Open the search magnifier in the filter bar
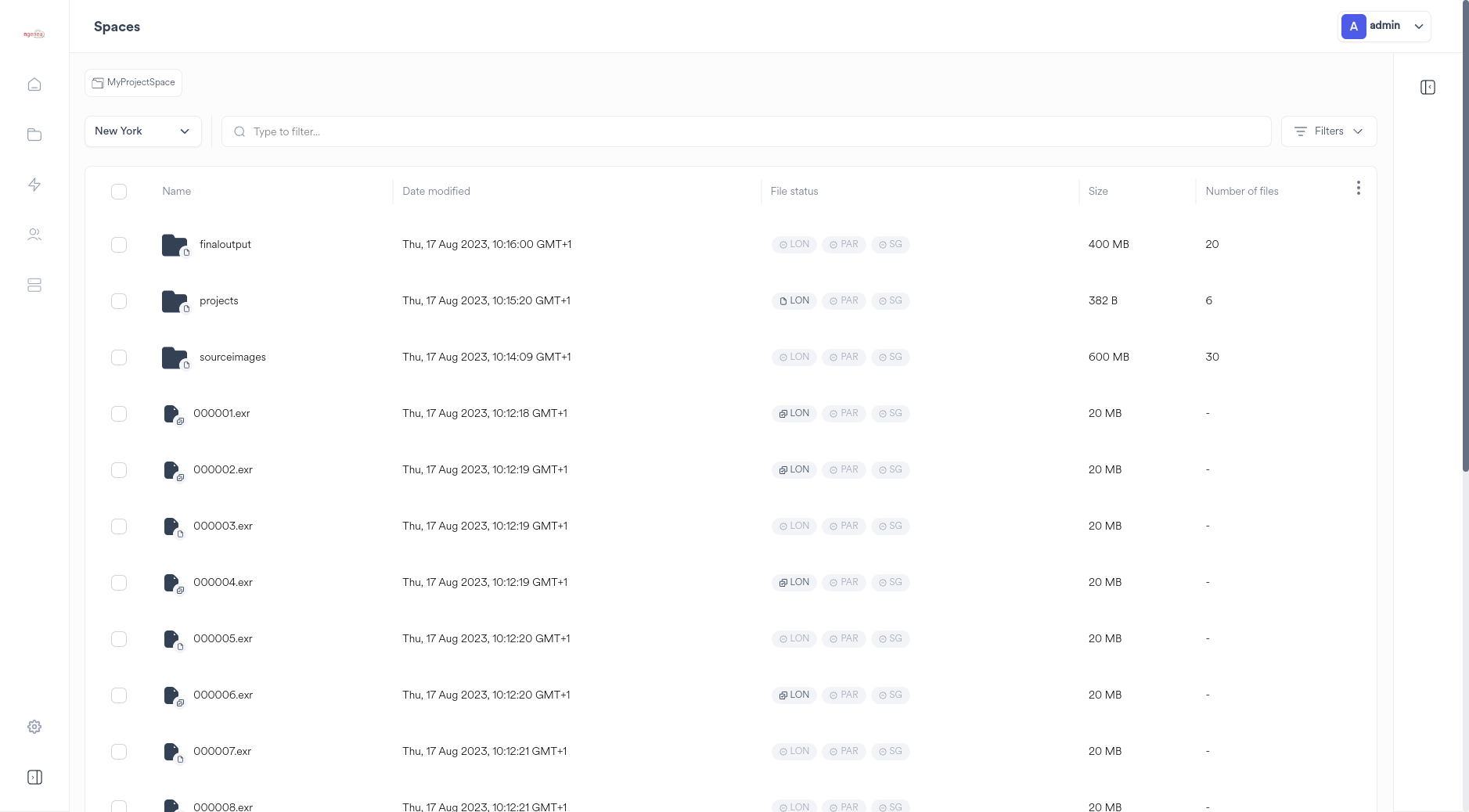Image resolution: width=1469 pixels, height=812 pixels. point(240,131)
